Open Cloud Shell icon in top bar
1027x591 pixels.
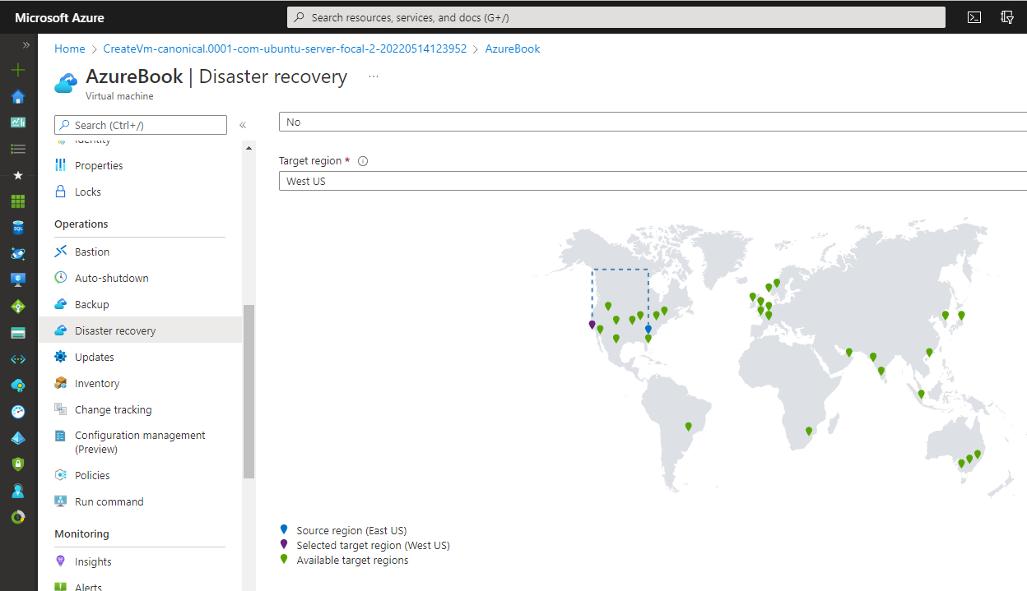(x=974, y=17)
